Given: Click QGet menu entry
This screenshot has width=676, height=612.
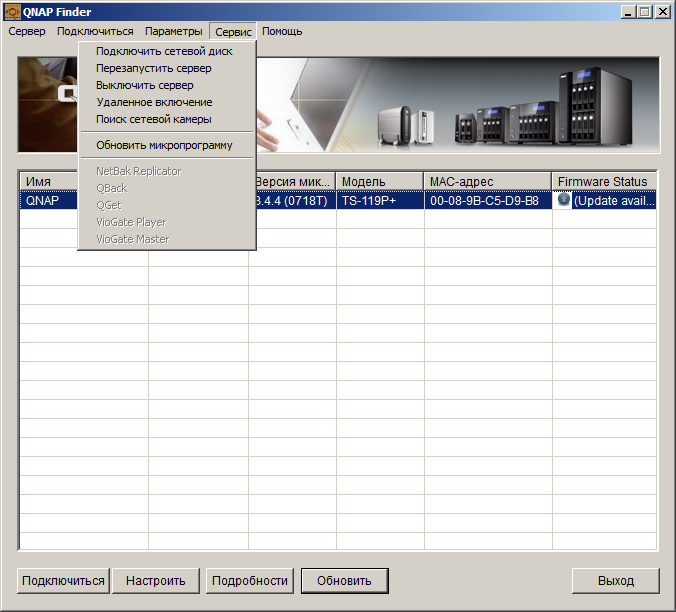Looking at the screenshot, I should click(168, 205).
